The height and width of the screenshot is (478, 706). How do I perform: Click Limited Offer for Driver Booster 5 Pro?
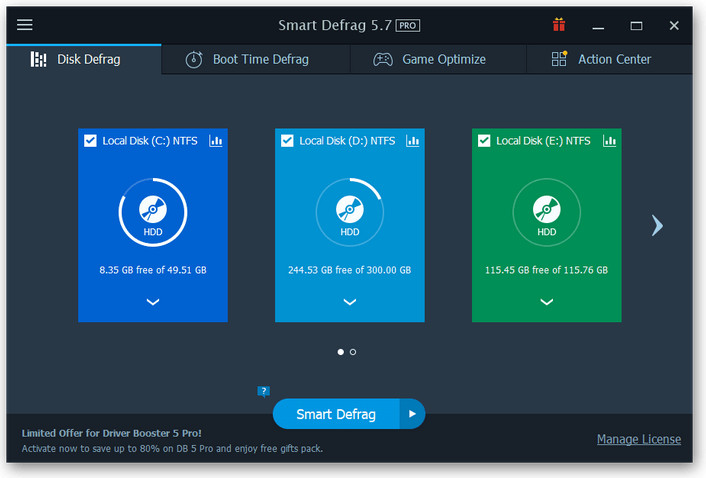[x=112, y=433]
